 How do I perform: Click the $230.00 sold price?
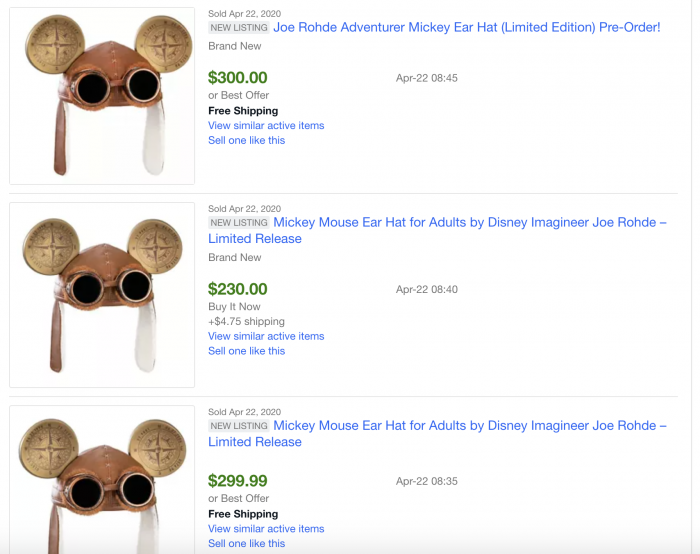pyautogui.click(x=238, y=289)
